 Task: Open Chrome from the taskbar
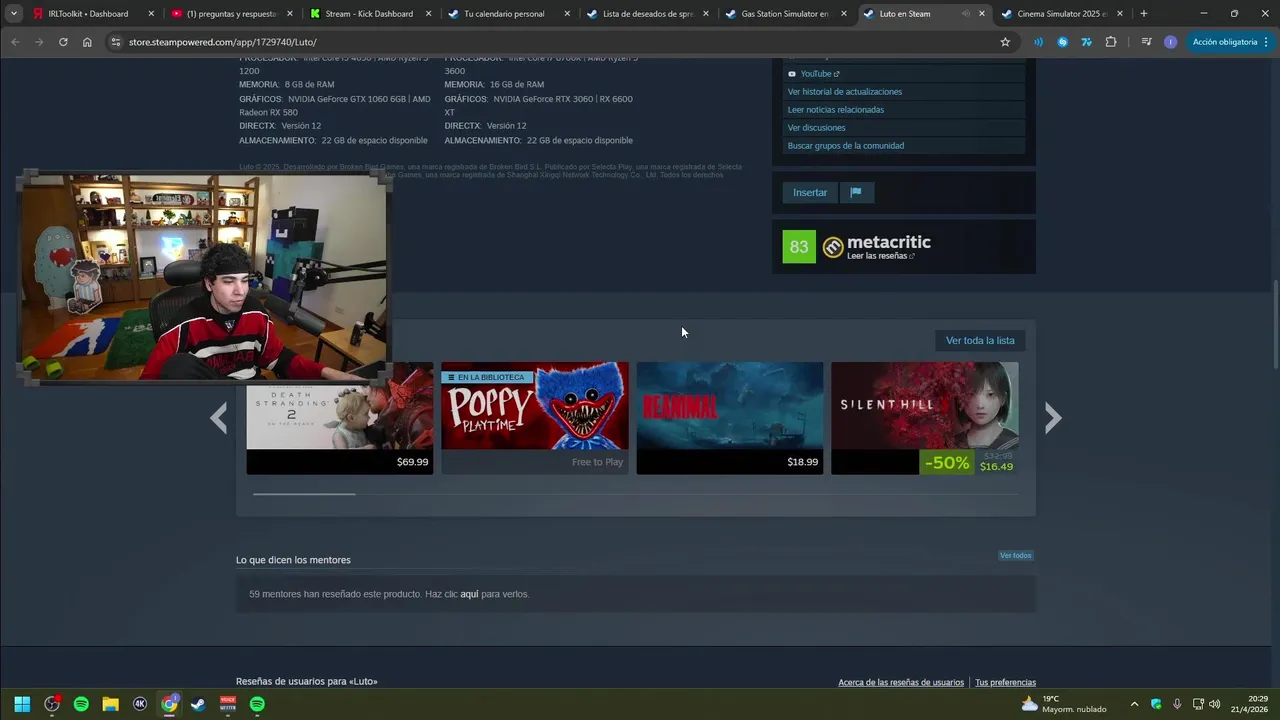click(169, 704)
